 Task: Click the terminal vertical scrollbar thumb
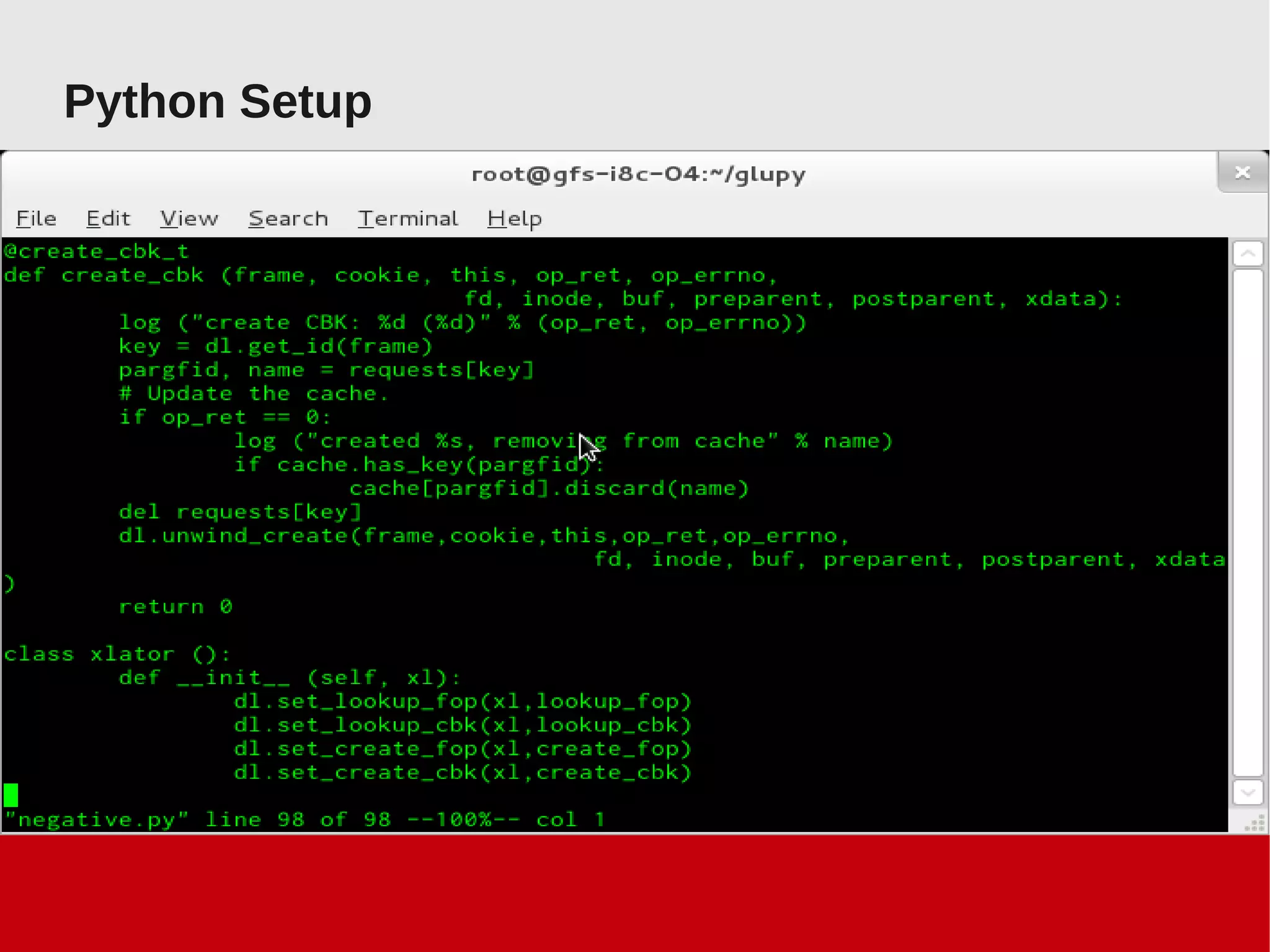coord(1248,522)
